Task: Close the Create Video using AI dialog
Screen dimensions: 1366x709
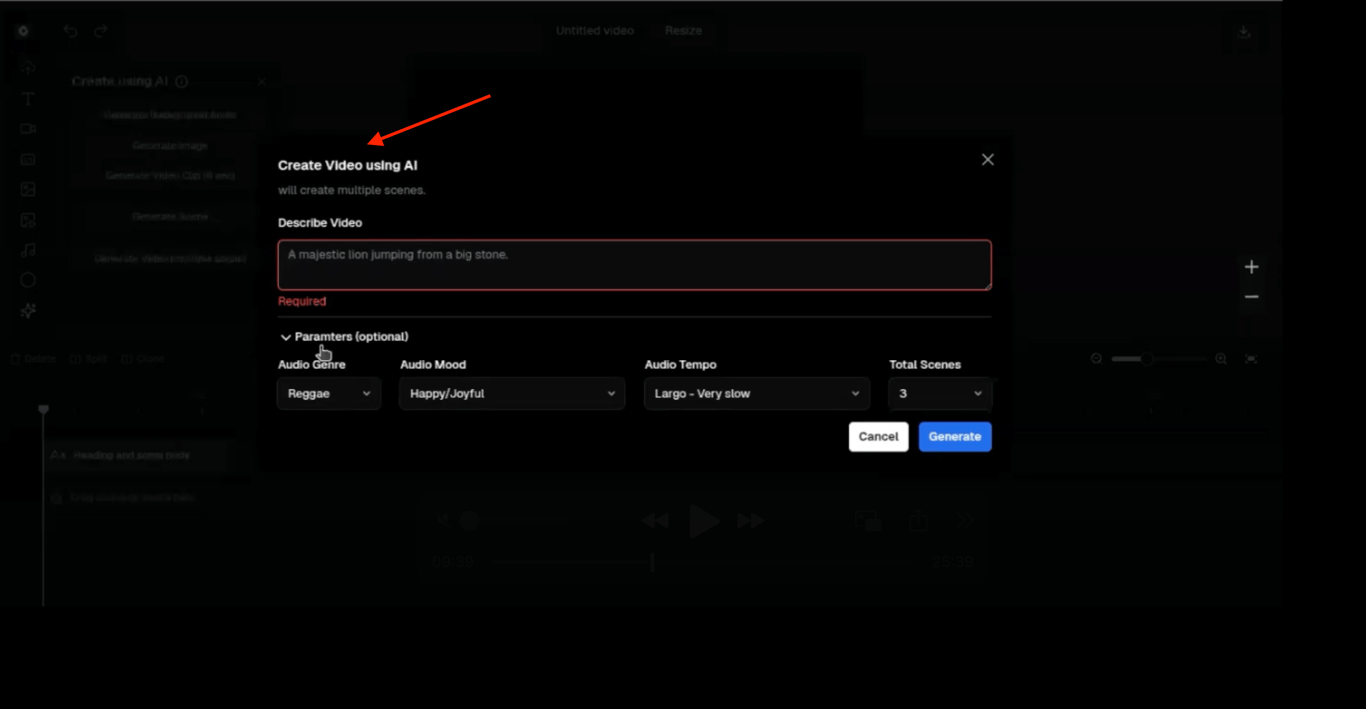Action: [987, 160]
